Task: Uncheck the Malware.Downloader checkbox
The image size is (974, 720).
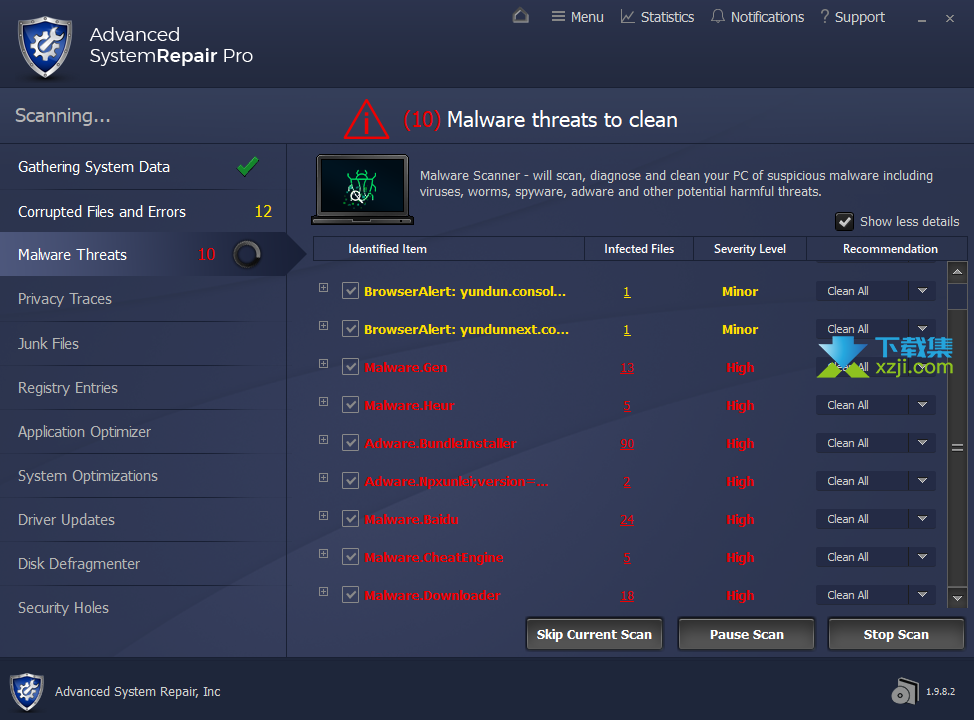Action: point(350,595)
